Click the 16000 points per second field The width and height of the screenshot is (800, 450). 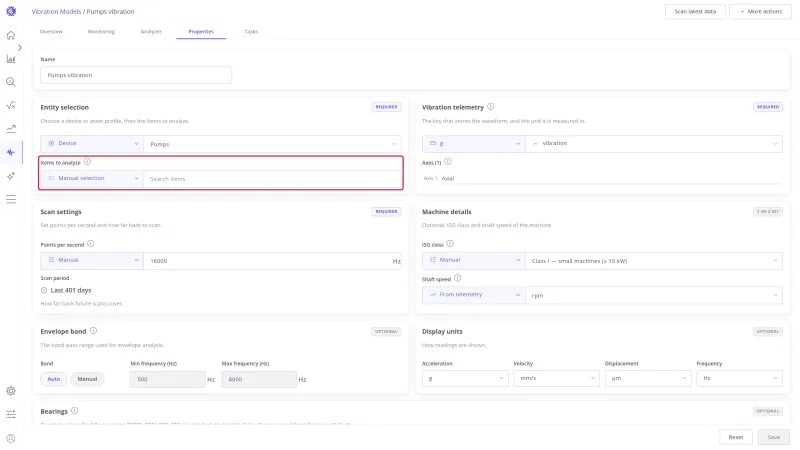coord(272,261)
